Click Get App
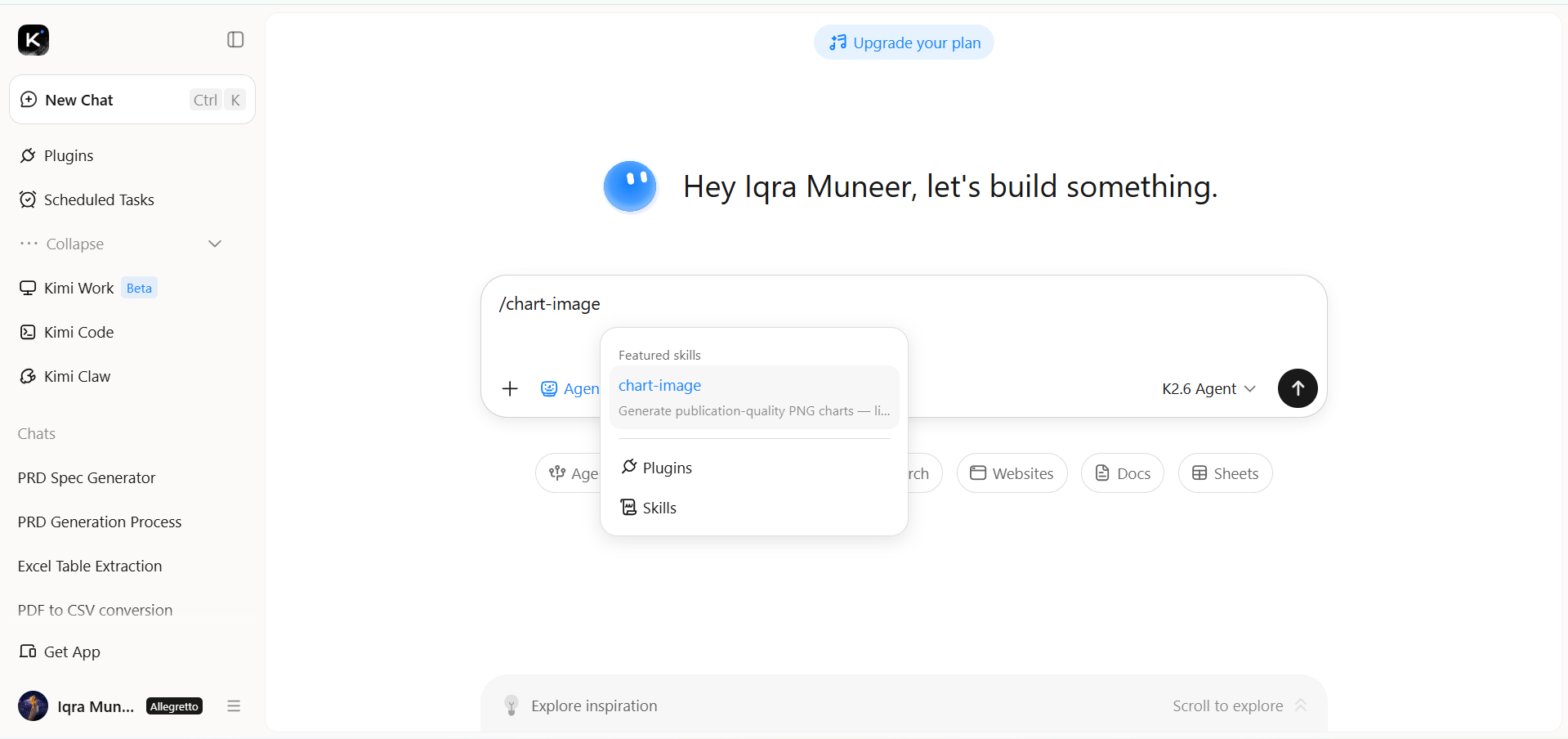 [60, 652]
